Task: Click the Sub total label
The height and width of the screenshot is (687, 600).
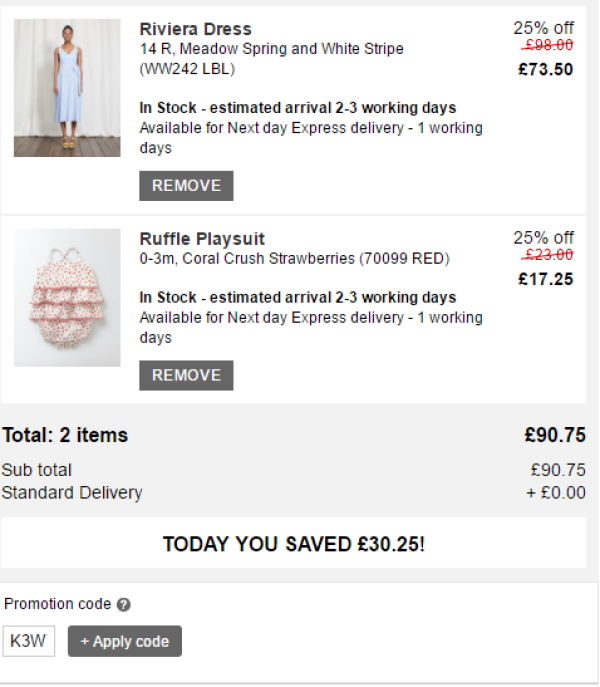Action: pos(36,470)
